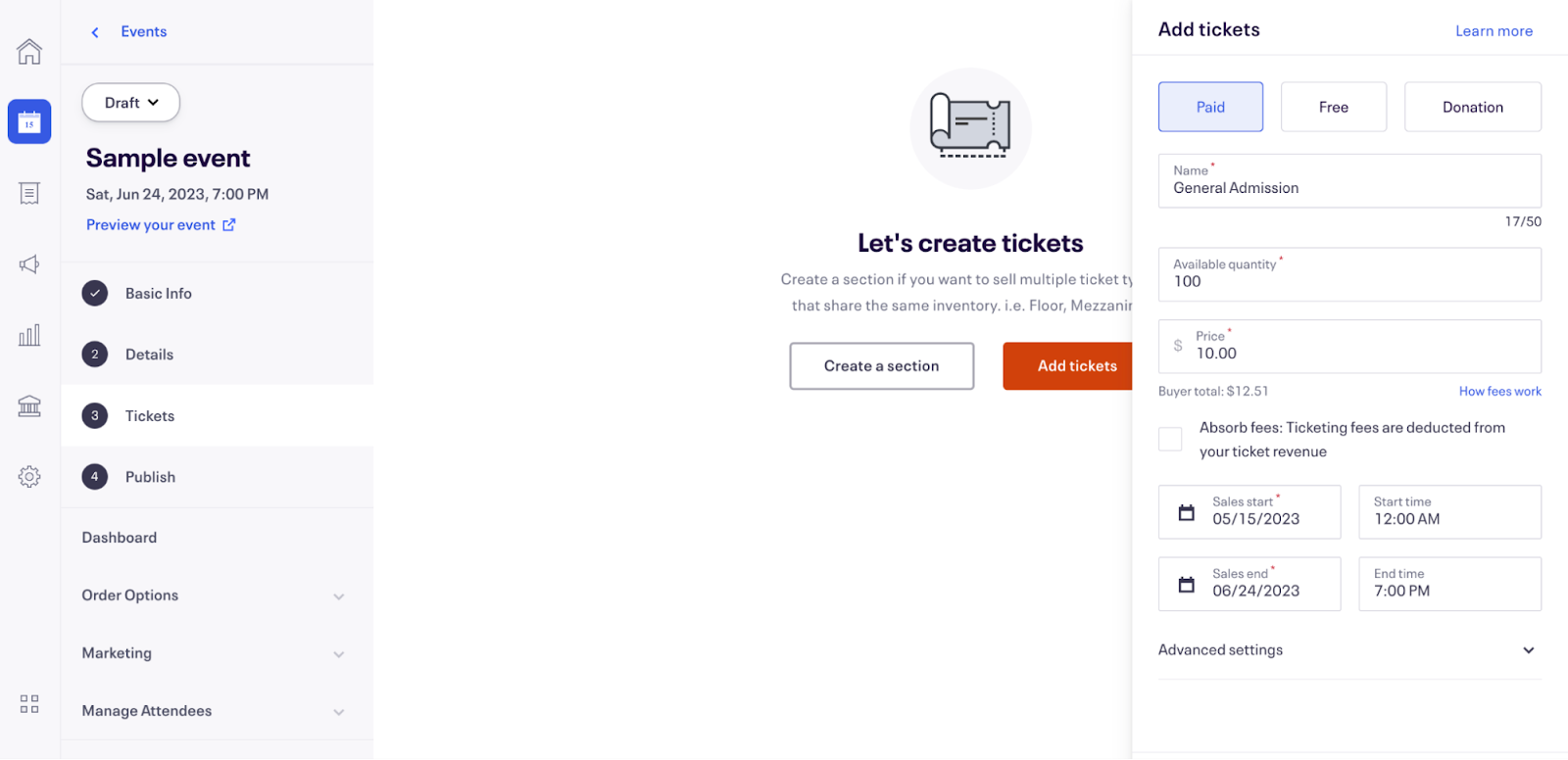Open the Orders receipt icon
The image size is (1568, 760).
coord(28,193)
